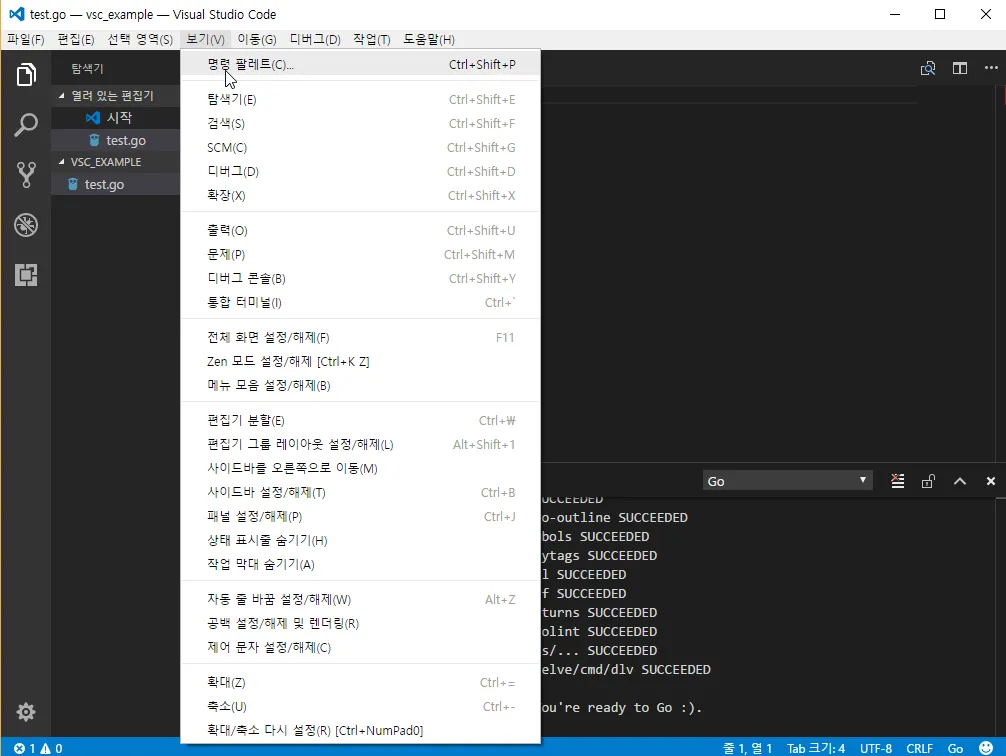Toggle 사이드바 설정/해제(T)
The width and height of the screenshot is (1006, 756).
click(x=361, y=492)
